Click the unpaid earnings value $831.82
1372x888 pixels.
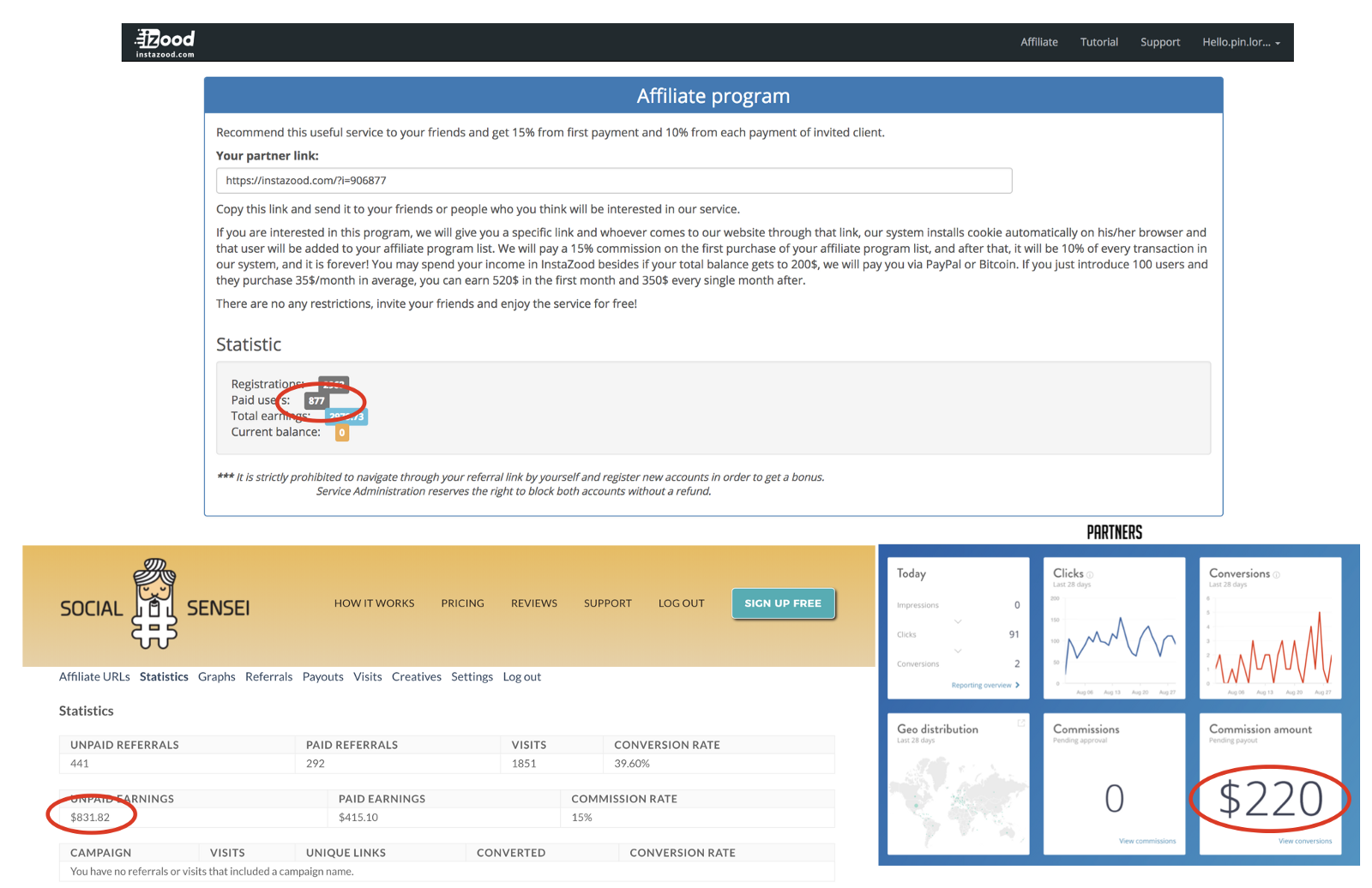pyautogui.click(x=90, y=818)
